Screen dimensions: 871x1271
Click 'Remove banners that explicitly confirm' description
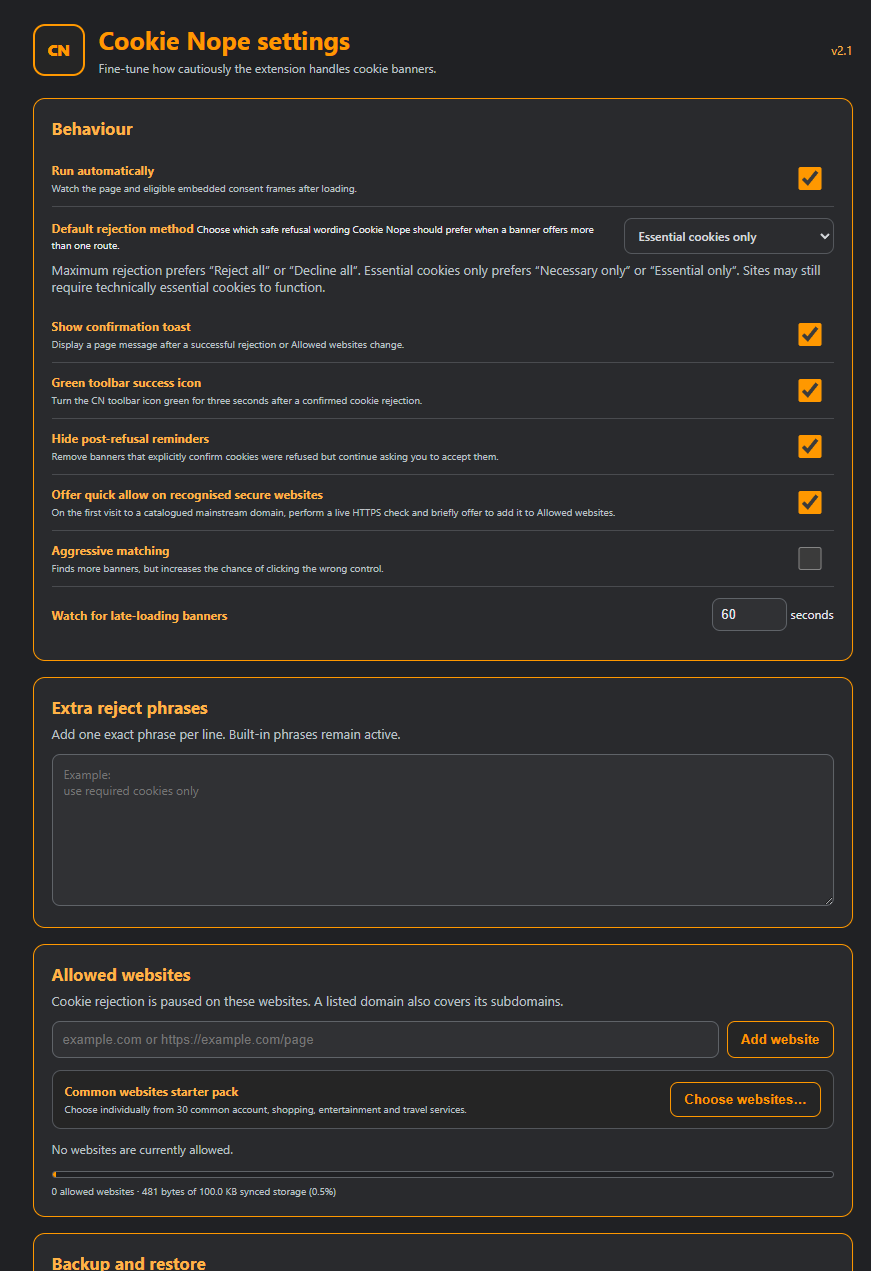click(x=275, y=457)
